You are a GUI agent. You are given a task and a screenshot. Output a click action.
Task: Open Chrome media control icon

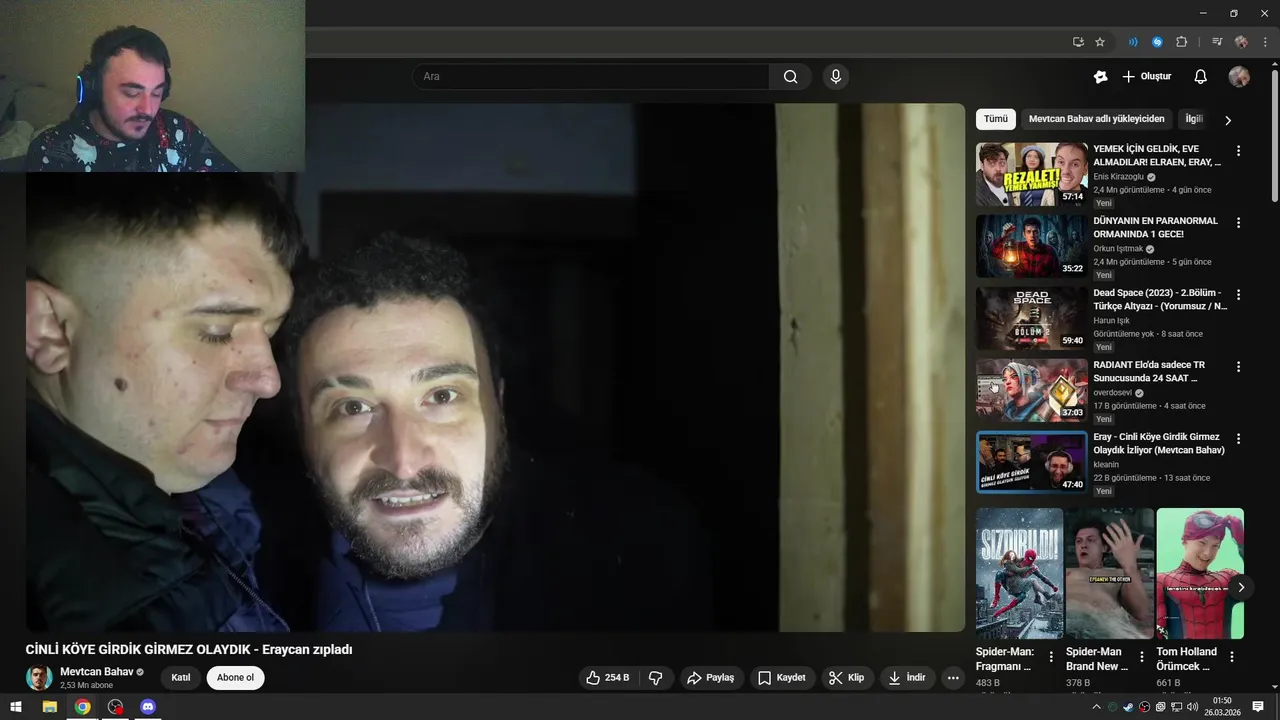click(1217, 42)
